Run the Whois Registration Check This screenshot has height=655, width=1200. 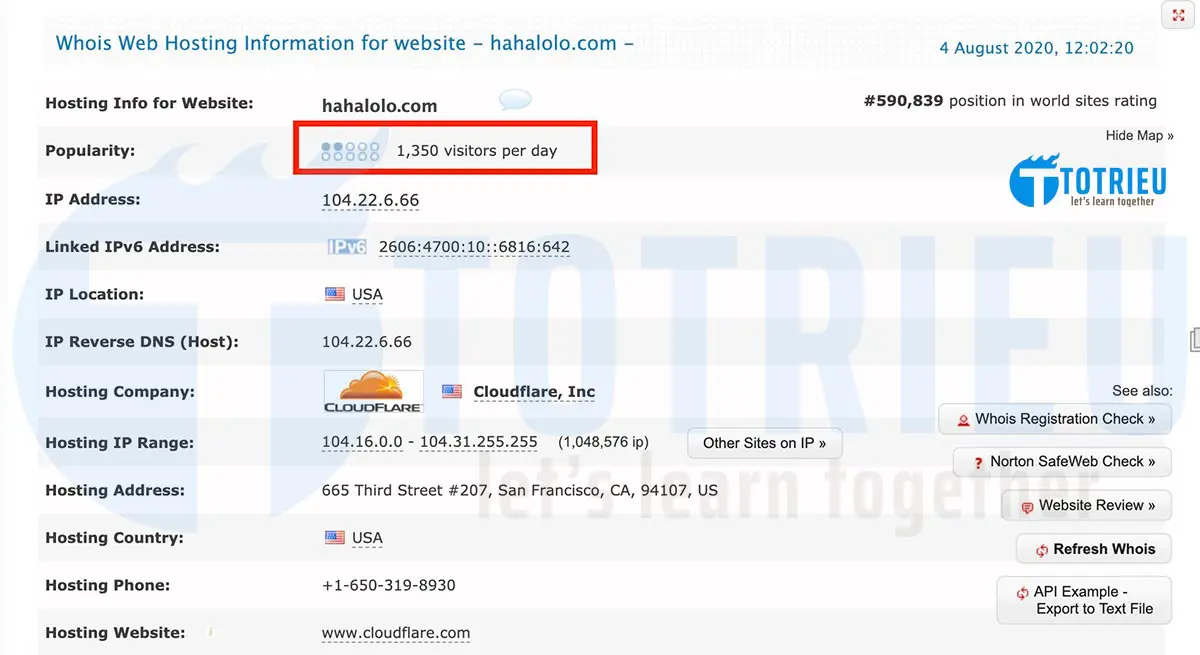coord(1055,418)
